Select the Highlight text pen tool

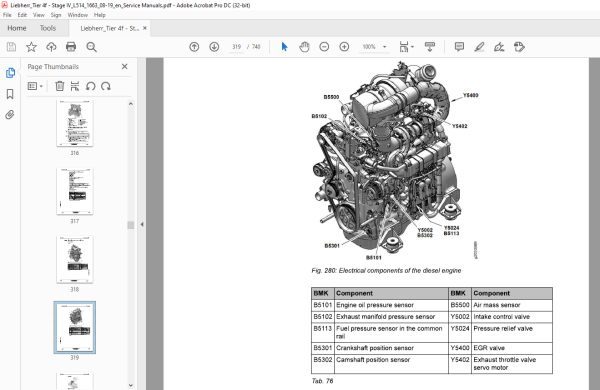(479, 47)
